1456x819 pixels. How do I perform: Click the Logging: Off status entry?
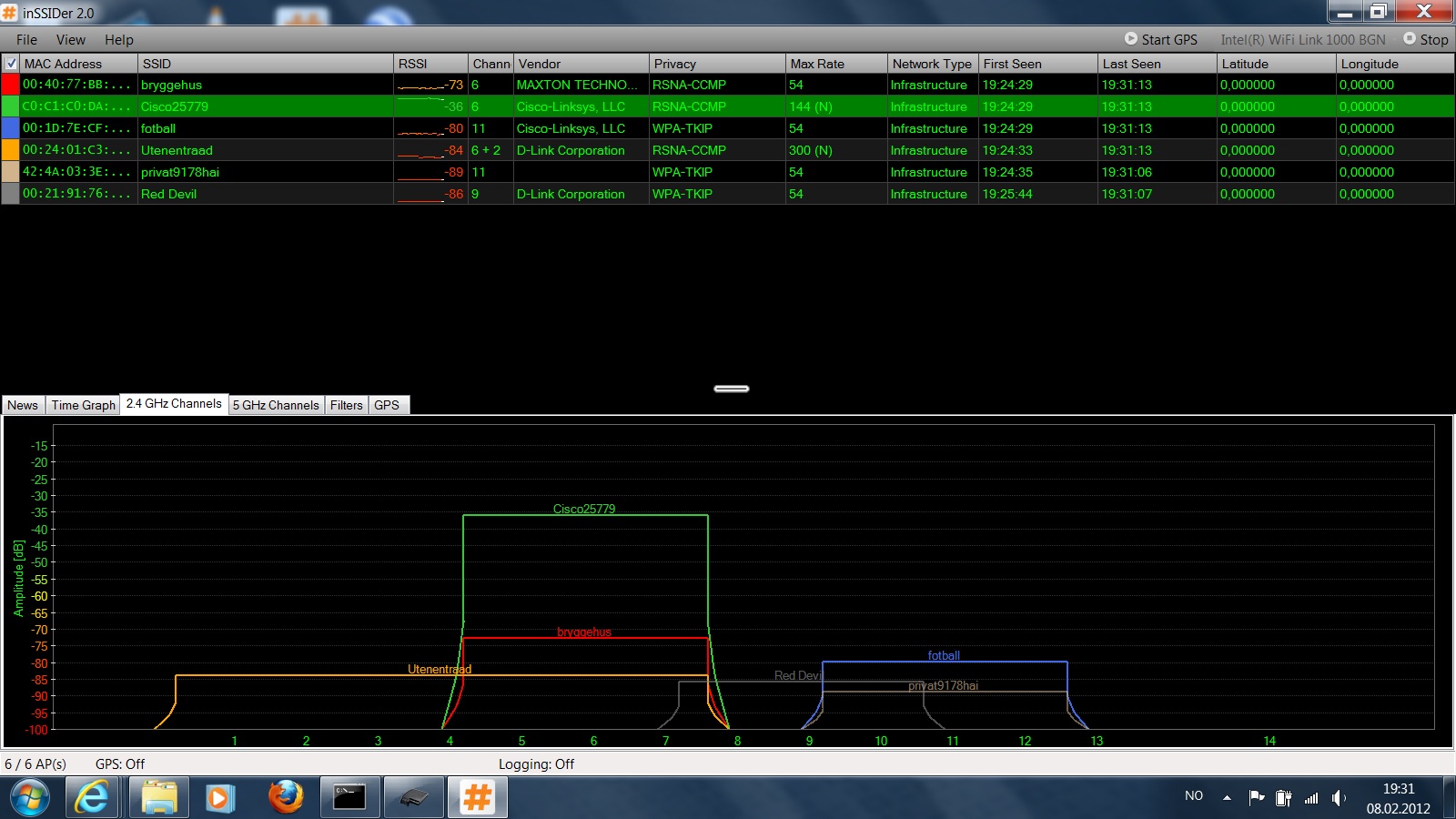(536, 764)
